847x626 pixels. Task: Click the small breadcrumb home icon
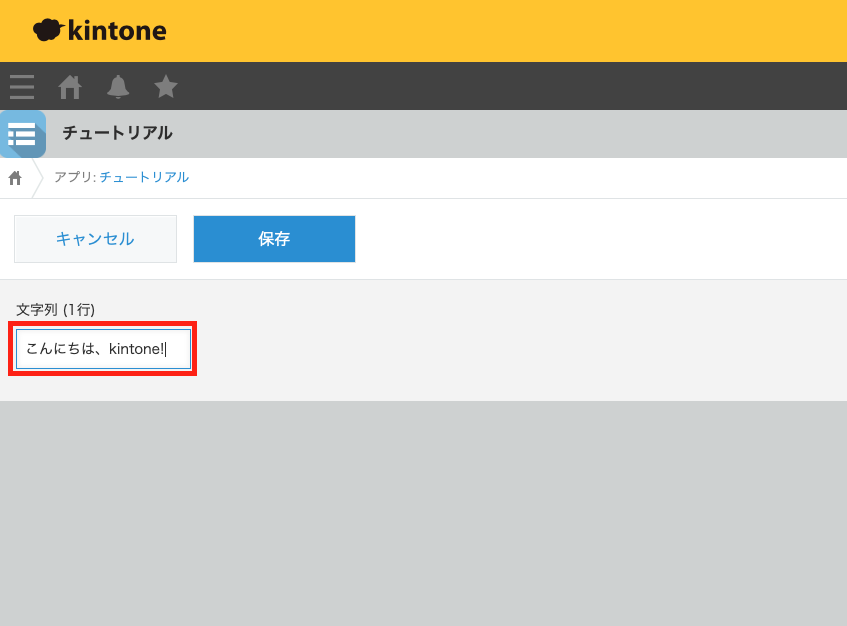tap(15, 178)
